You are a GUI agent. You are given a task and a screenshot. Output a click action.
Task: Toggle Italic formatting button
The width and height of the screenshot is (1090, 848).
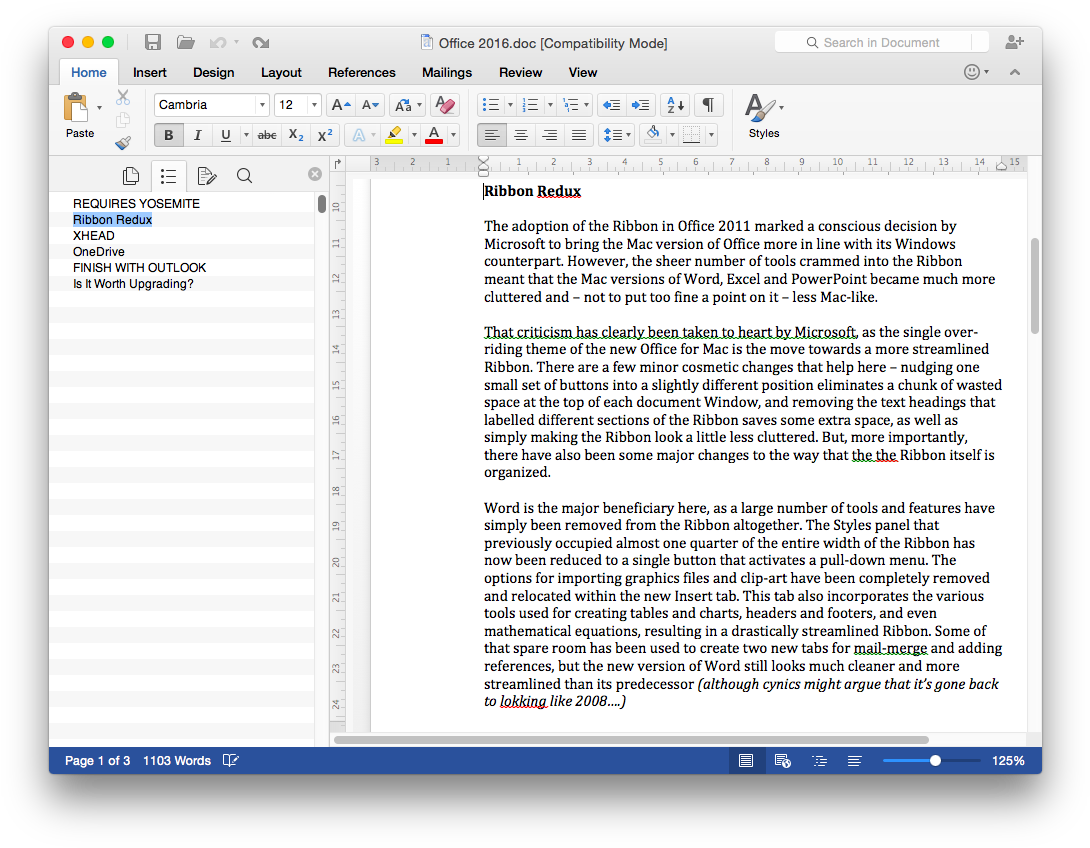click(197, 136)
